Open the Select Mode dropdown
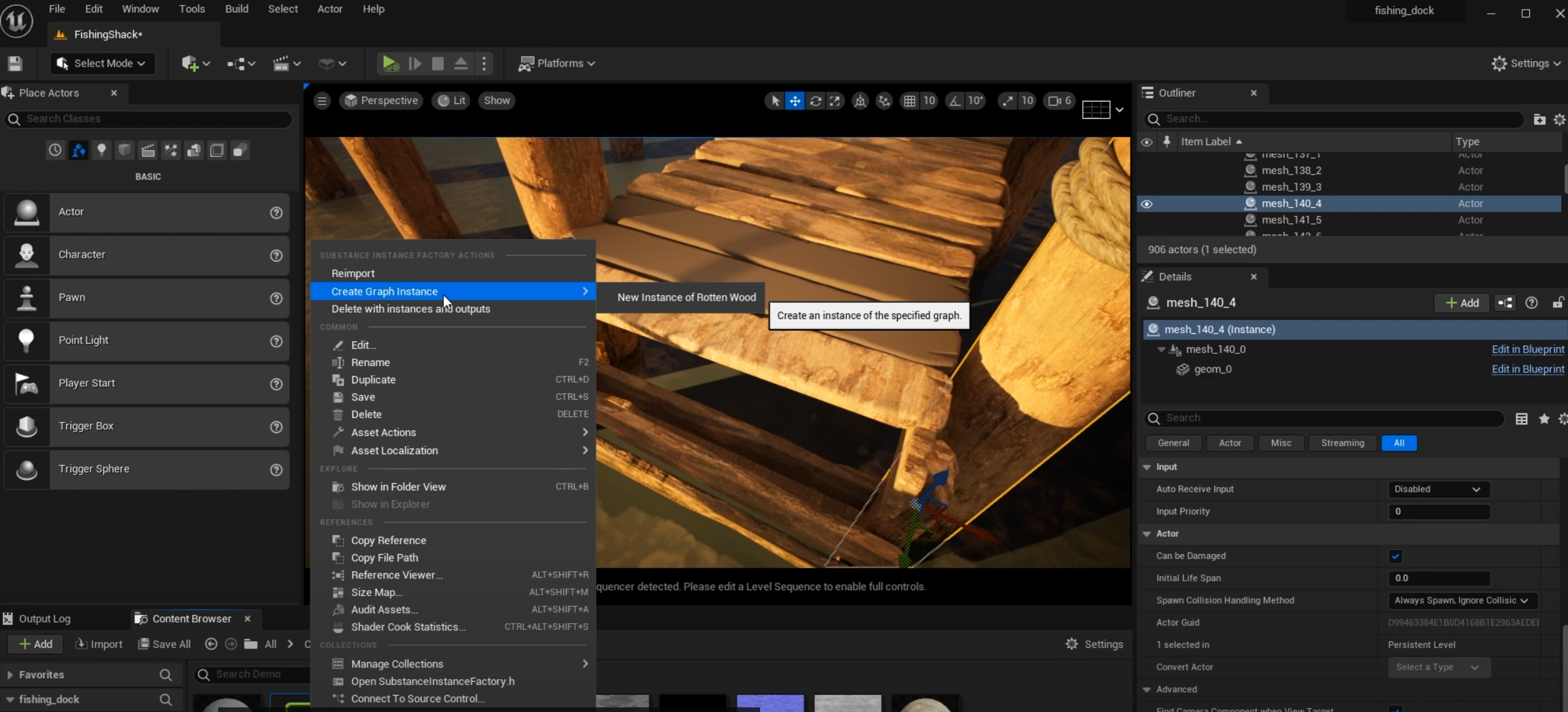This screenshot has height=712, width=1568. point(102,63)
